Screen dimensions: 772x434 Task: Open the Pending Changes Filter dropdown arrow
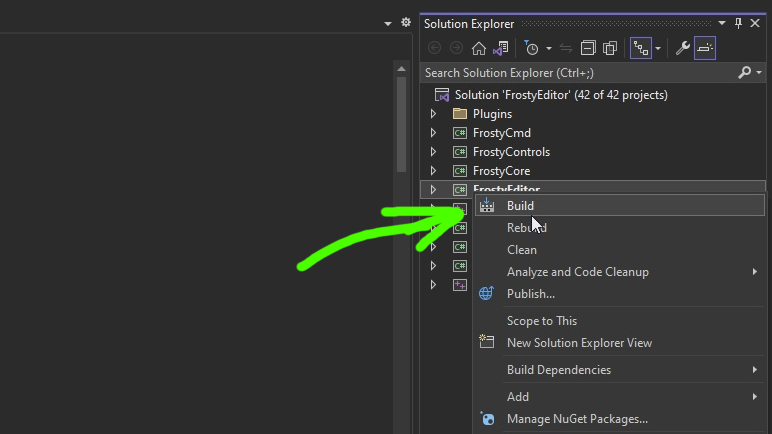(x=548, y=48)
